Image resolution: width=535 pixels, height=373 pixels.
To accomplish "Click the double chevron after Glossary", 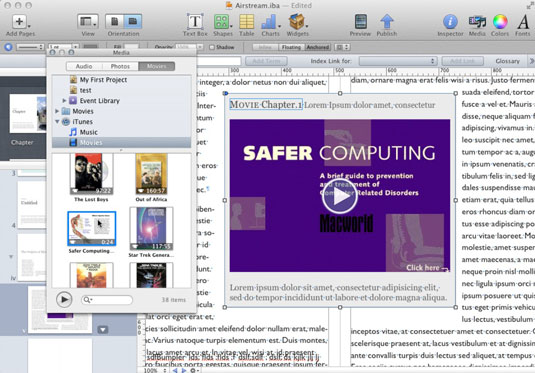I will 531,61.
